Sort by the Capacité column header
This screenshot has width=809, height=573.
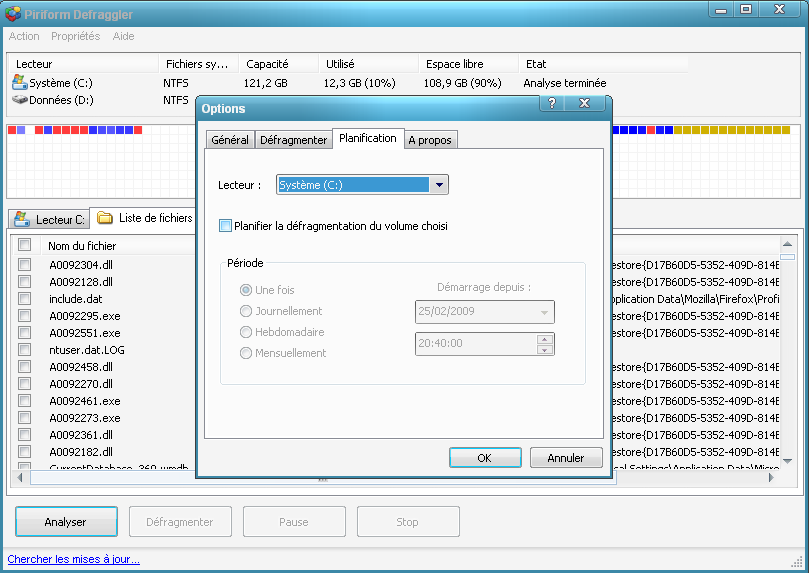279,64
